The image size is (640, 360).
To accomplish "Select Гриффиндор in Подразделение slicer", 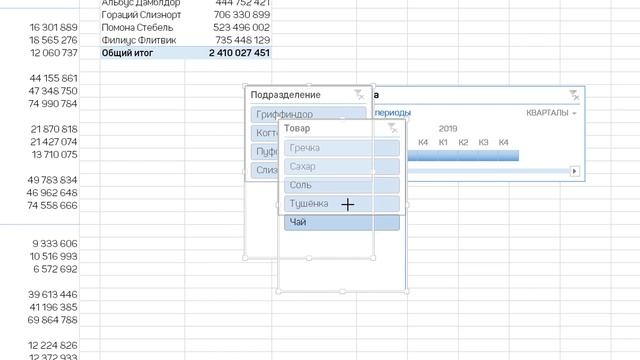I will pos(309,114).
